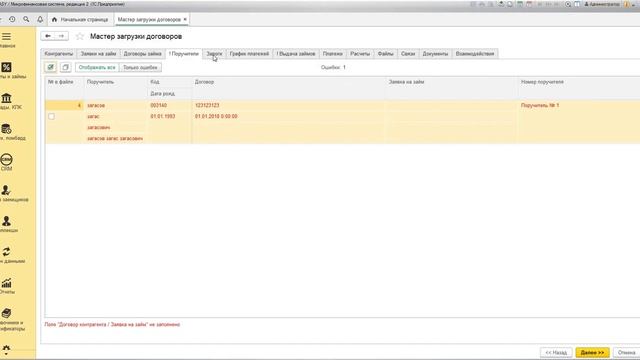Screen dimensions: 640x360
Task: Open the Документы tab
Action: click(x=435, y=54)
